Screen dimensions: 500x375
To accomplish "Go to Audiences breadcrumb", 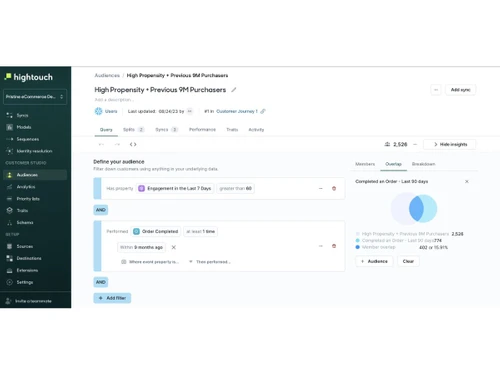I will point(107,75).
